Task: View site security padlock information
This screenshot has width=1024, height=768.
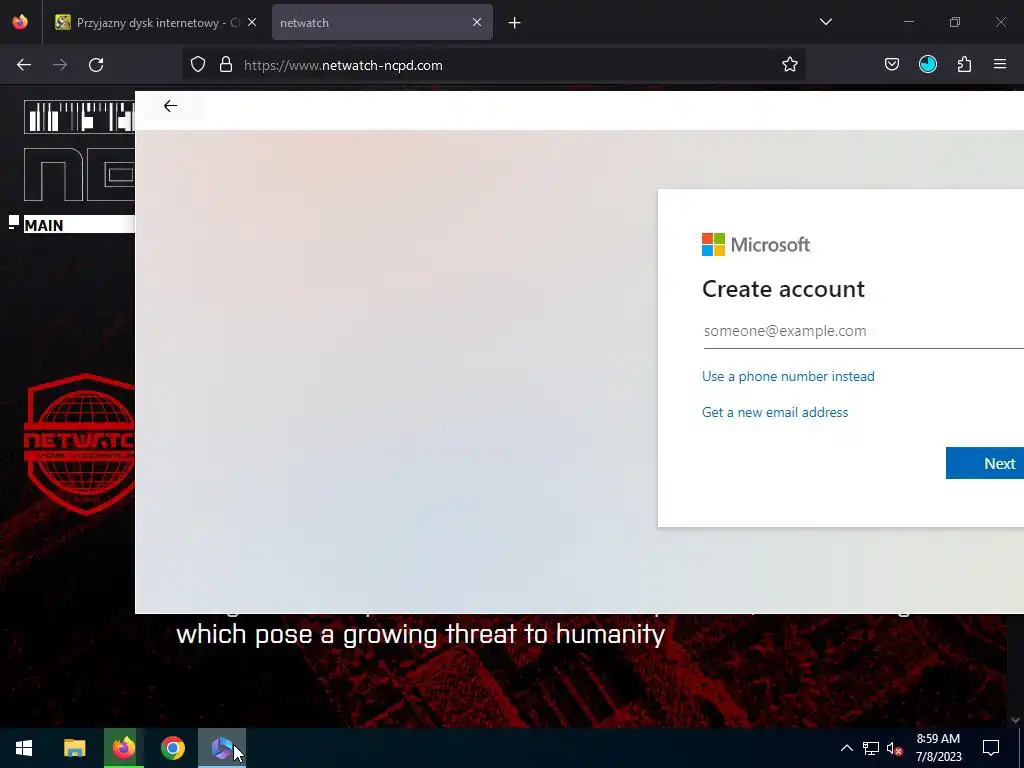Action: pos(226,65)
